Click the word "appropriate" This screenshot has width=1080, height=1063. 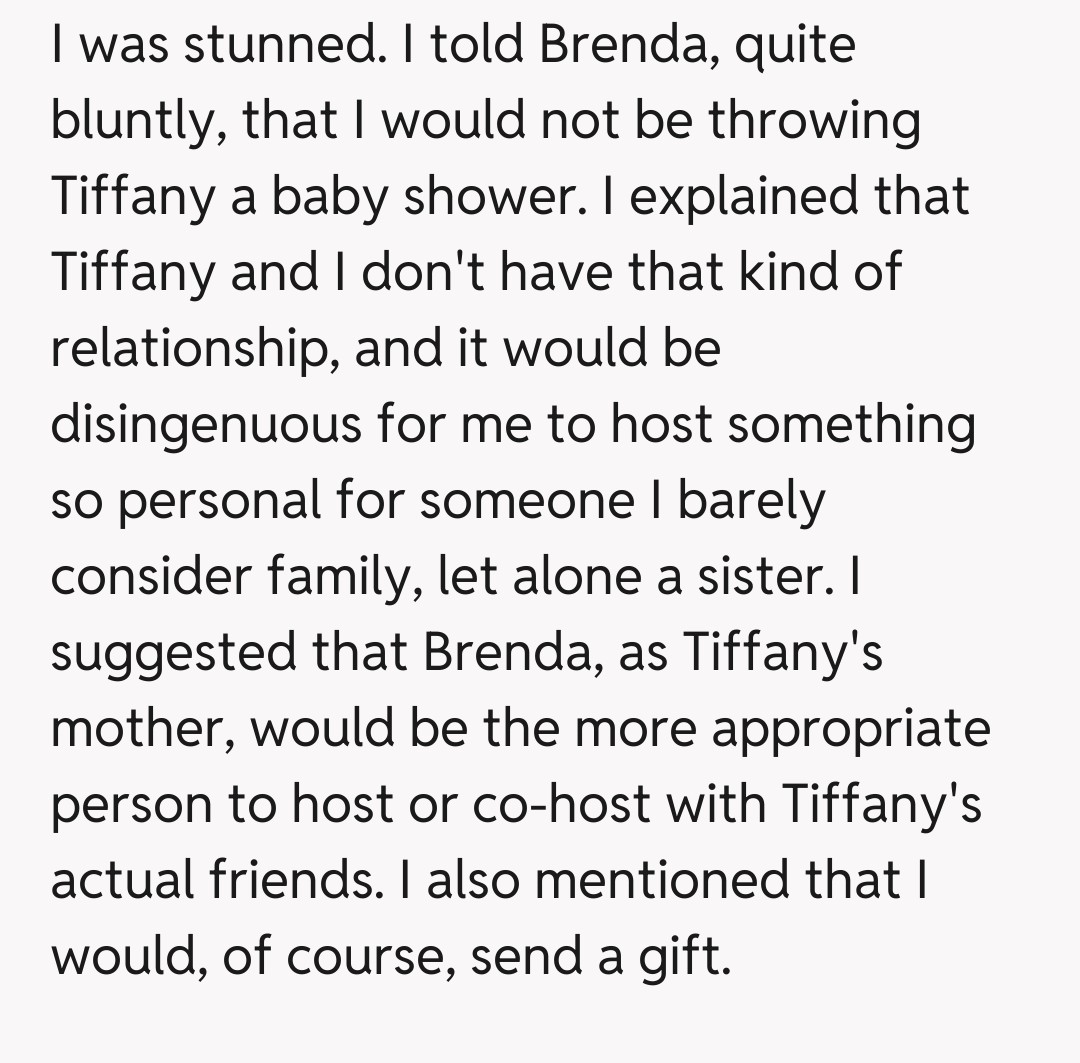[x=851, y=729]
